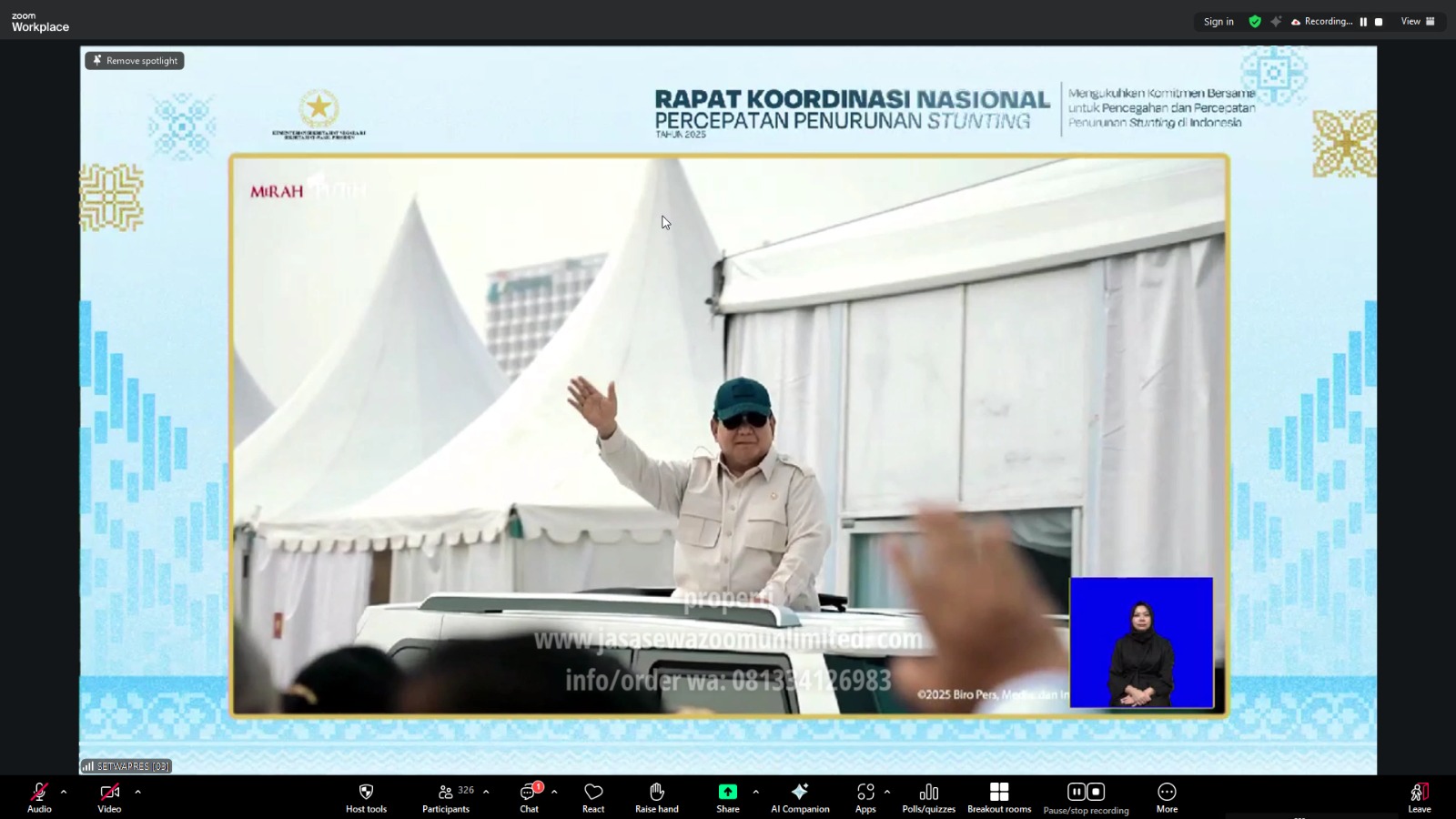This screenshot has width=1456, height=819.
Task: Open the More options menu
Action: 1167,792
